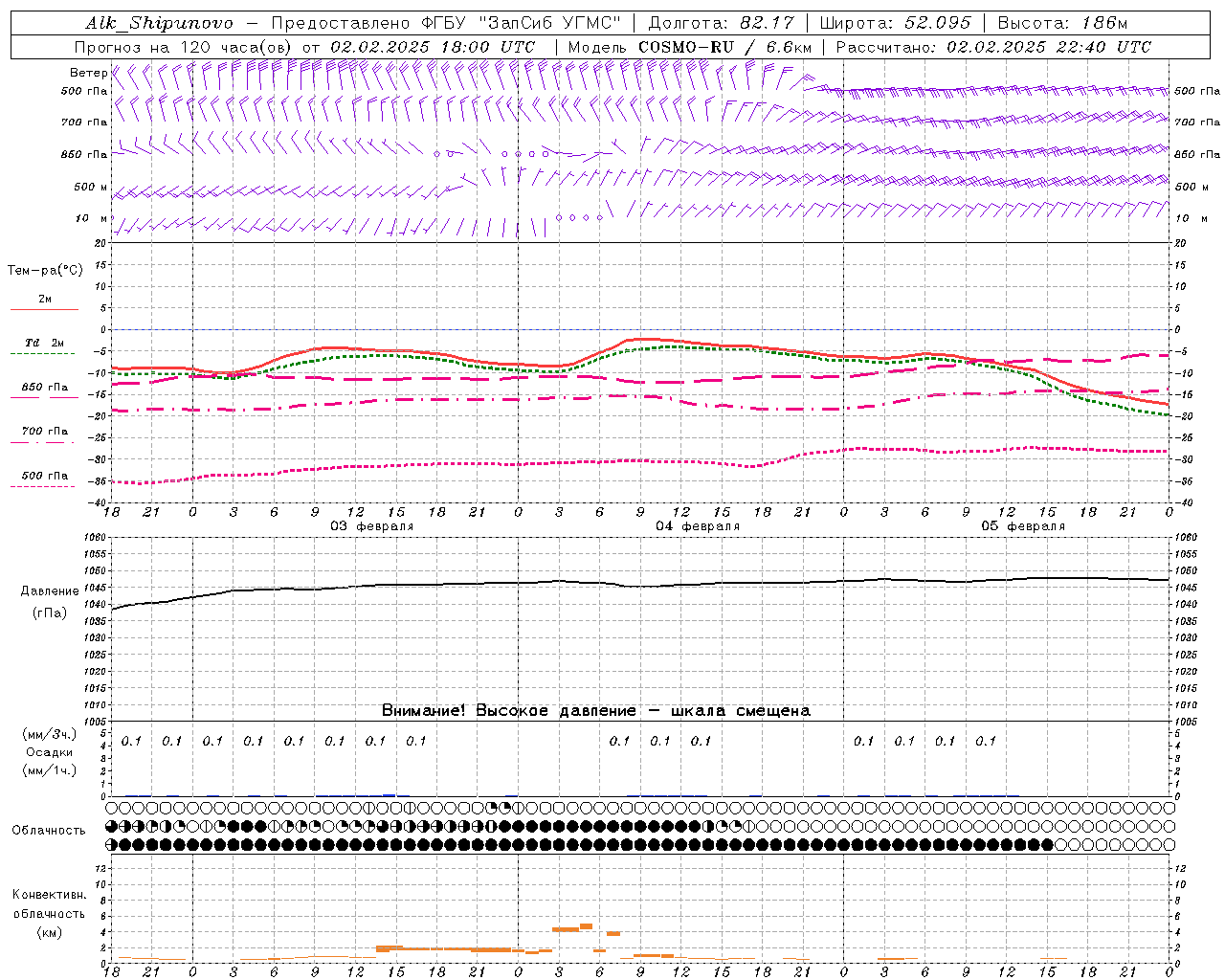Click the Alk_Shipunovo station title

(159, 23)
